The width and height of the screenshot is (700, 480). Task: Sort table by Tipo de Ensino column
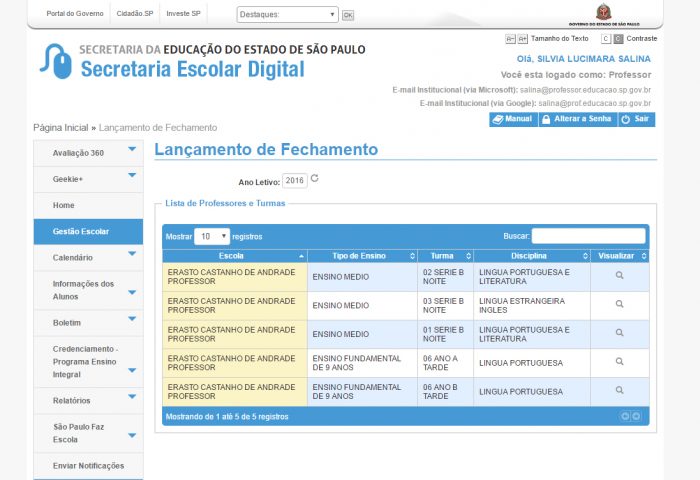362,256
